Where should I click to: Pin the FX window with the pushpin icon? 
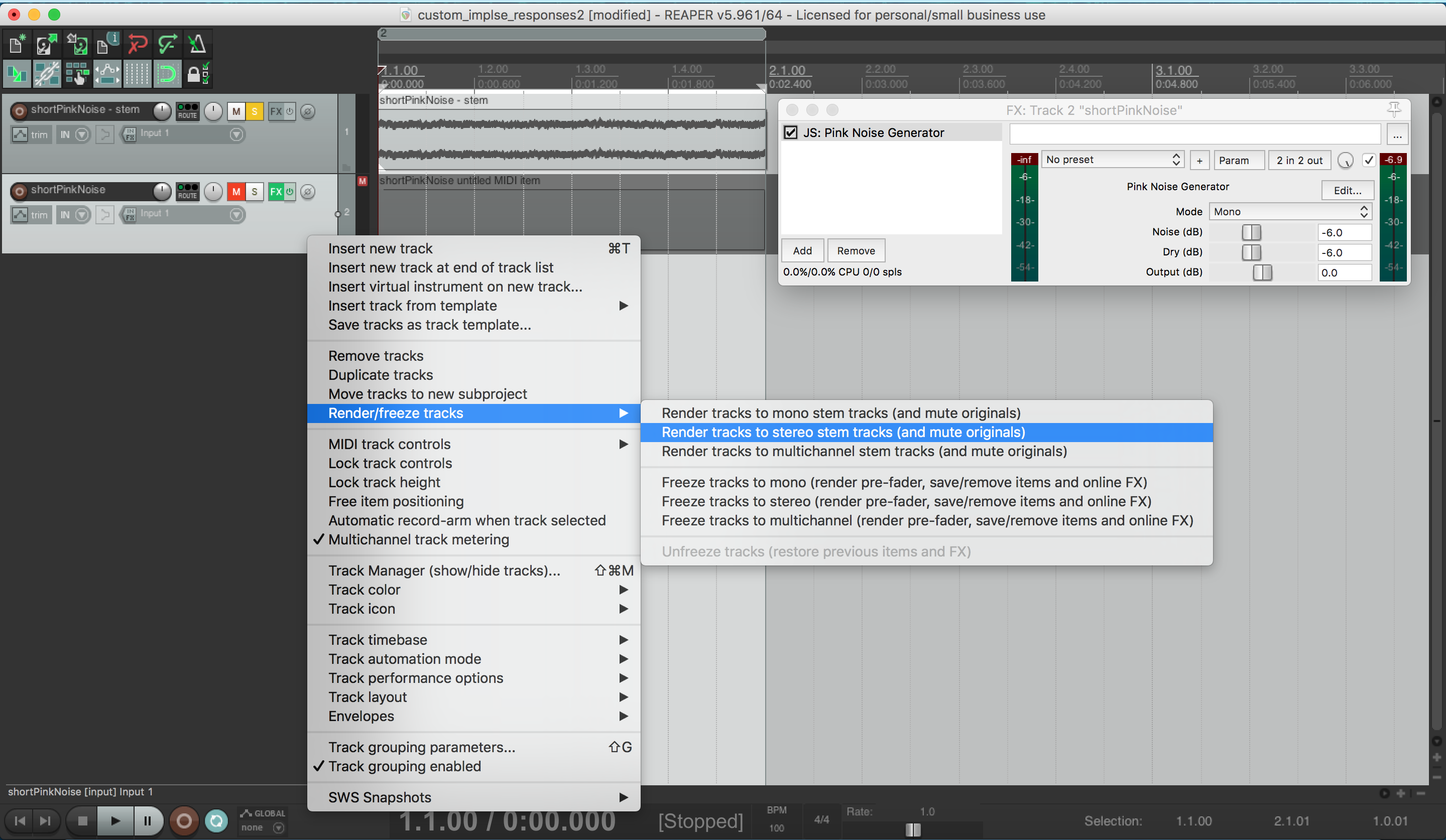point(1394,109)
